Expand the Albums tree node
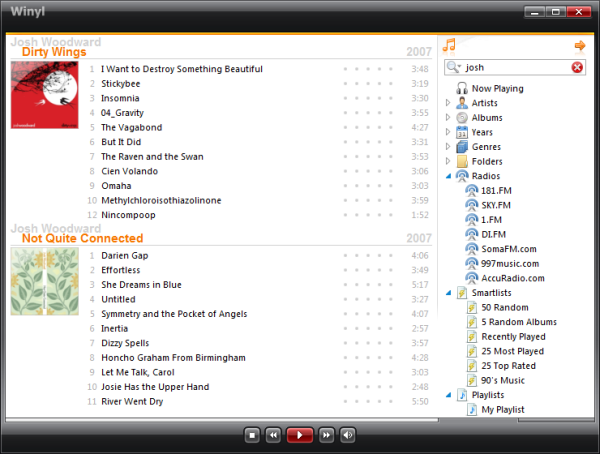This screenshot has width=600, height=454. click(x=448, y=117)
